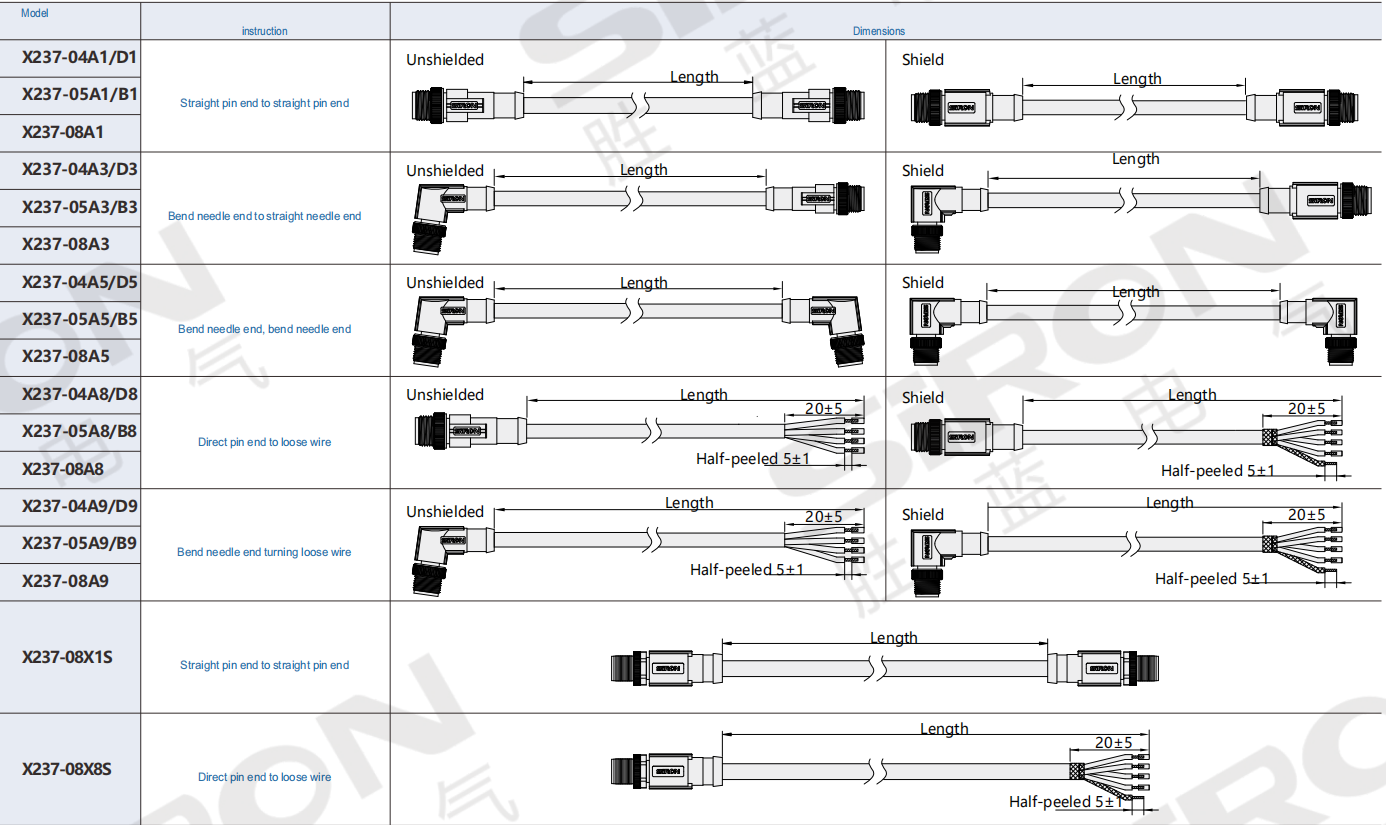This screenshot has height=825, width=1386.
Task: Pick the X237-05A8/B8 model cell
Action: [80, 431]
